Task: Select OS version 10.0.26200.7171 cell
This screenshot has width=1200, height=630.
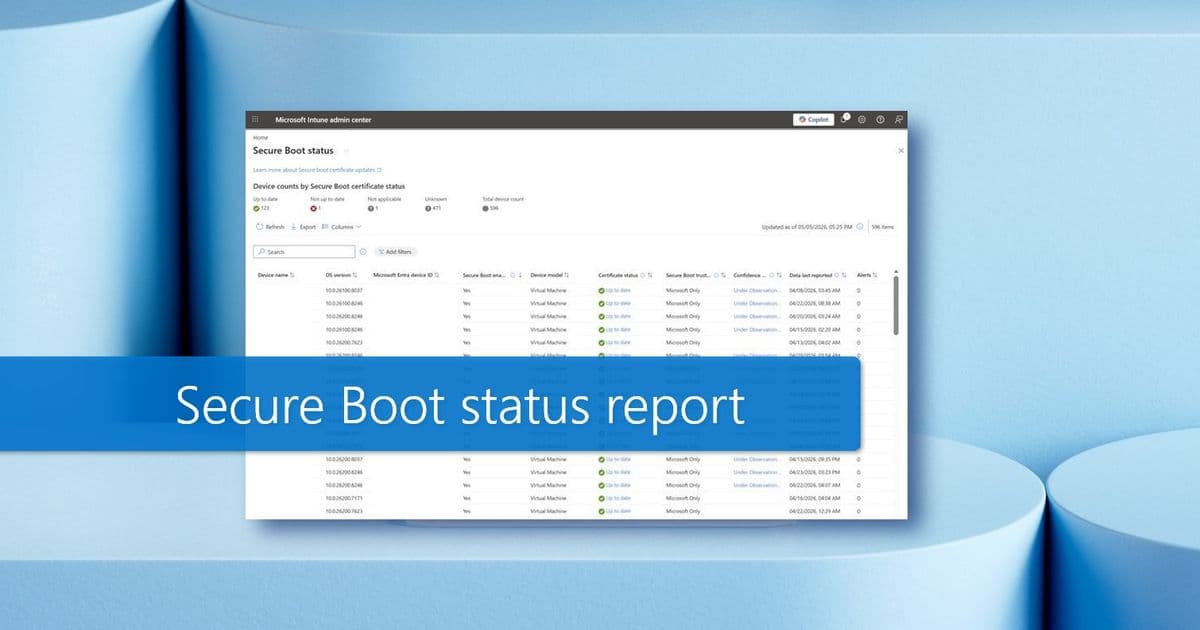Action: click(x=344, y=498)
